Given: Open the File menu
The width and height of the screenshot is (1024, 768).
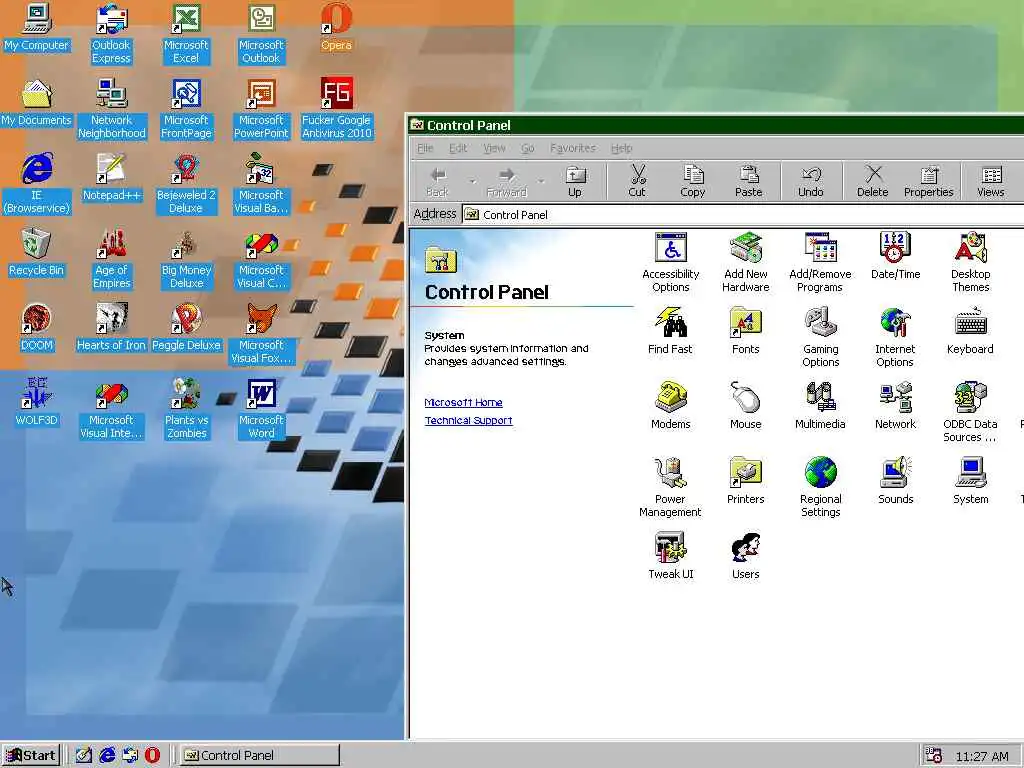Looking at the screenshot, I should [425, 148].
